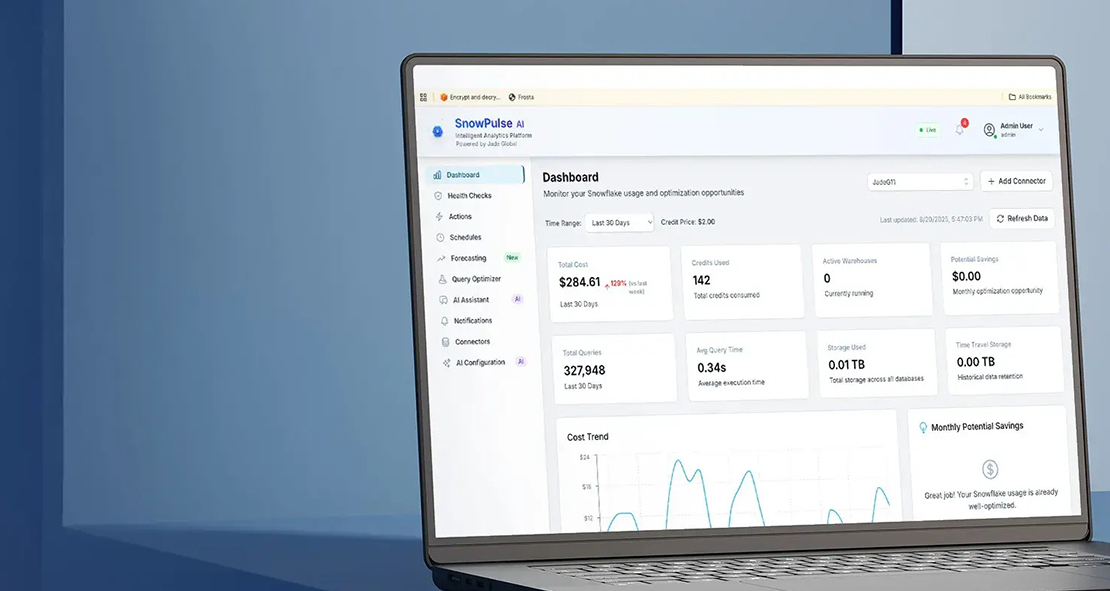
Task: Go to Forecasting in the sidebar
Action: 468,259
